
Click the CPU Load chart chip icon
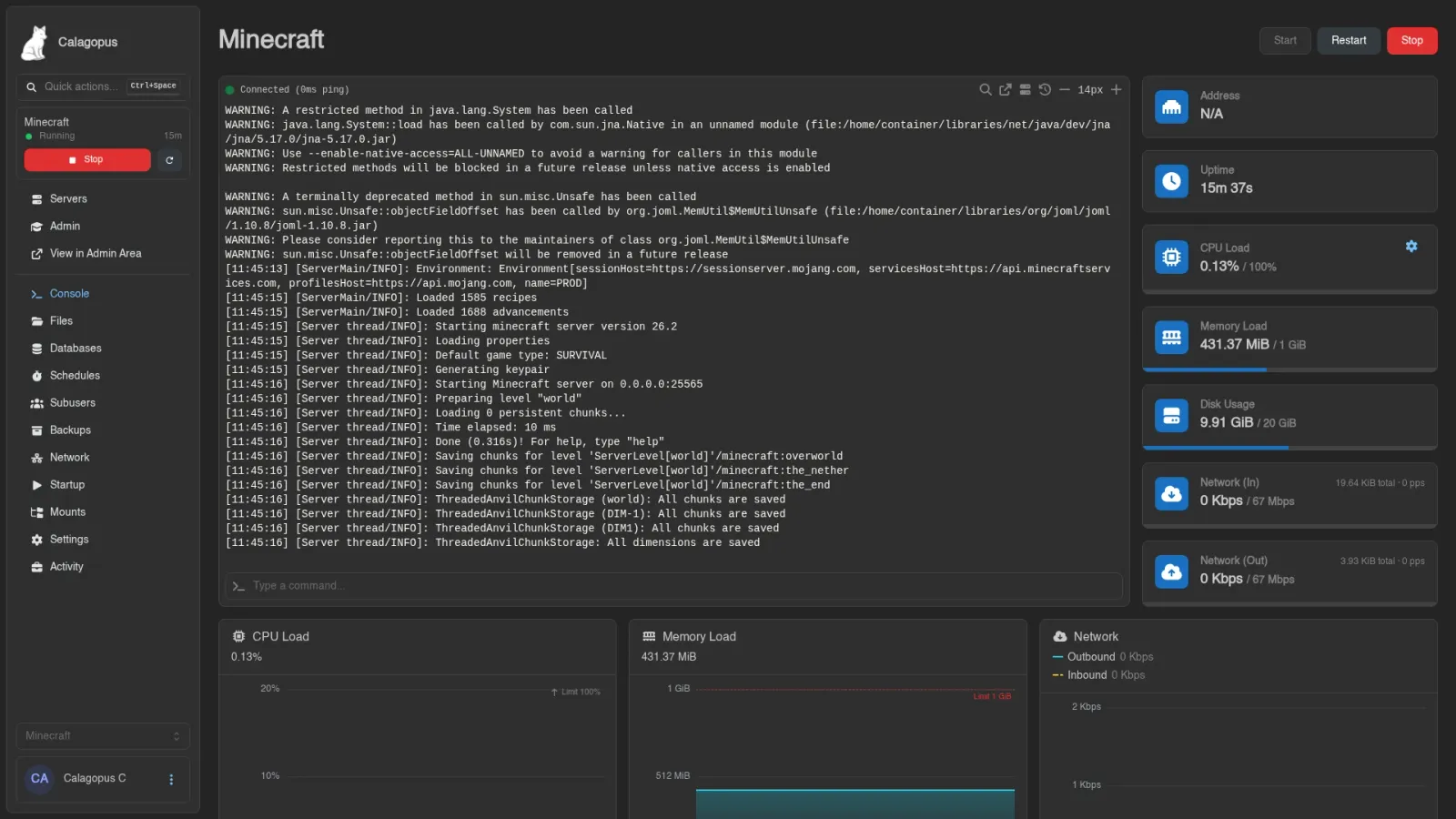238,636
